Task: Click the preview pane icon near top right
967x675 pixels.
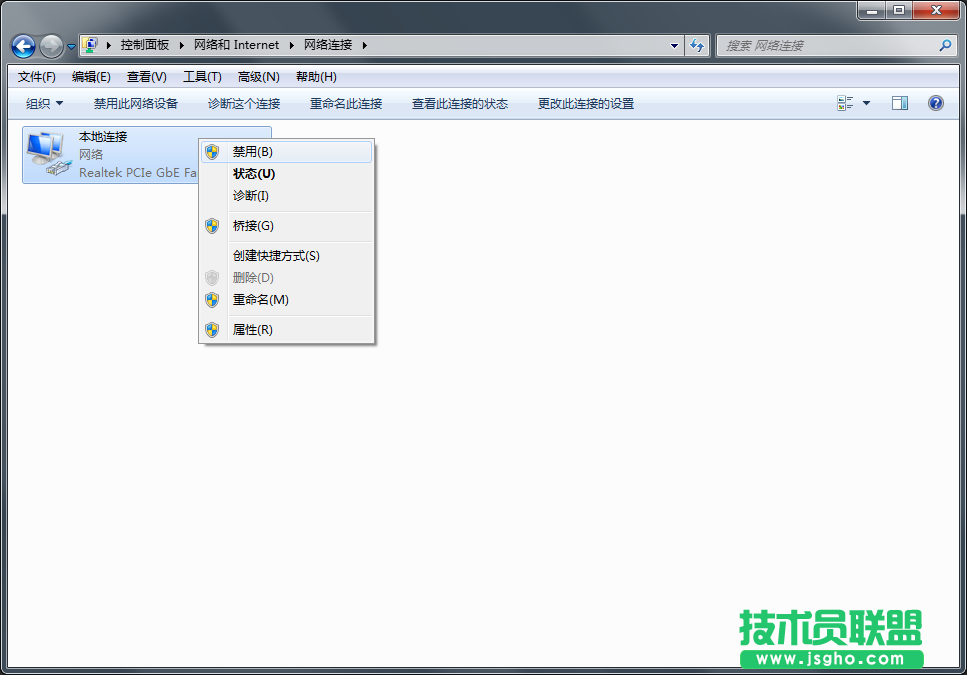Action: pos(899,103)
